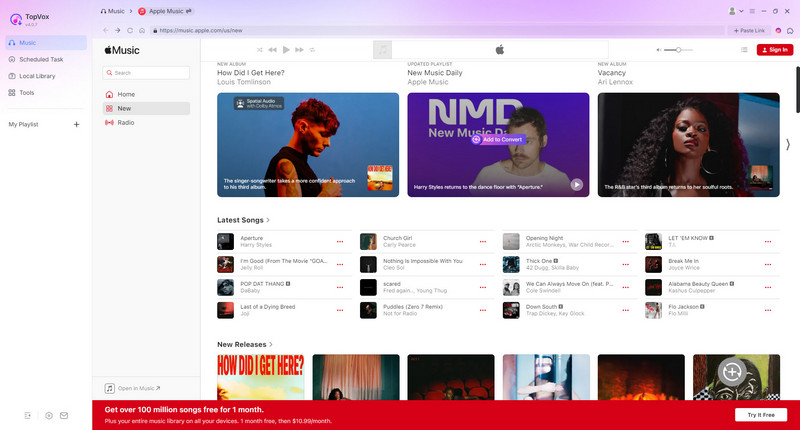Open the account dropdown arrow at top right
The width and height of the screenshot is (800, 430).
(741, 11)
